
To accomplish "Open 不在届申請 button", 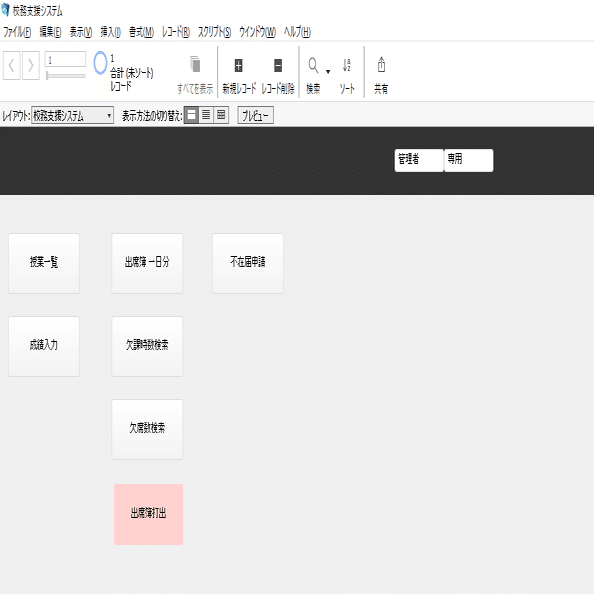I will (248, 263).
